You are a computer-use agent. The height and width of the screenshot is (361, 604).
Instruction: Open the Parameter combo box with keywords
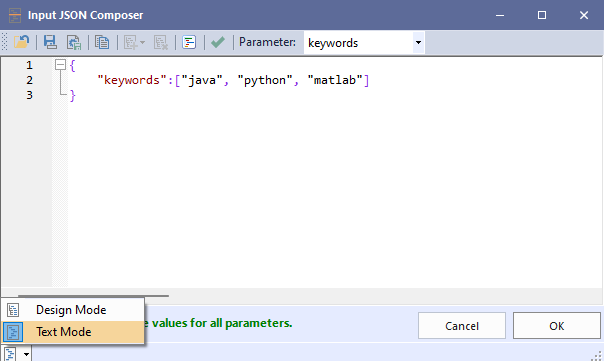[x=364, y=42]
